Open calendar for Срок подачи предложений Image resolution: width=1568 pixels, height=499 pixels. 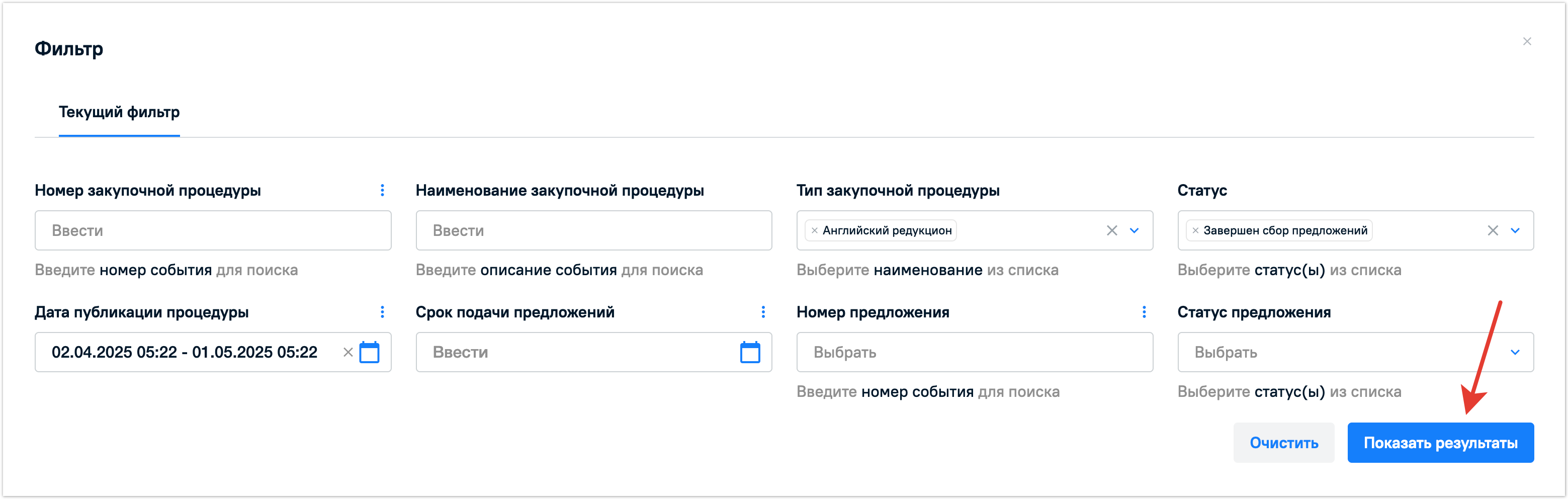coord(750,352)
